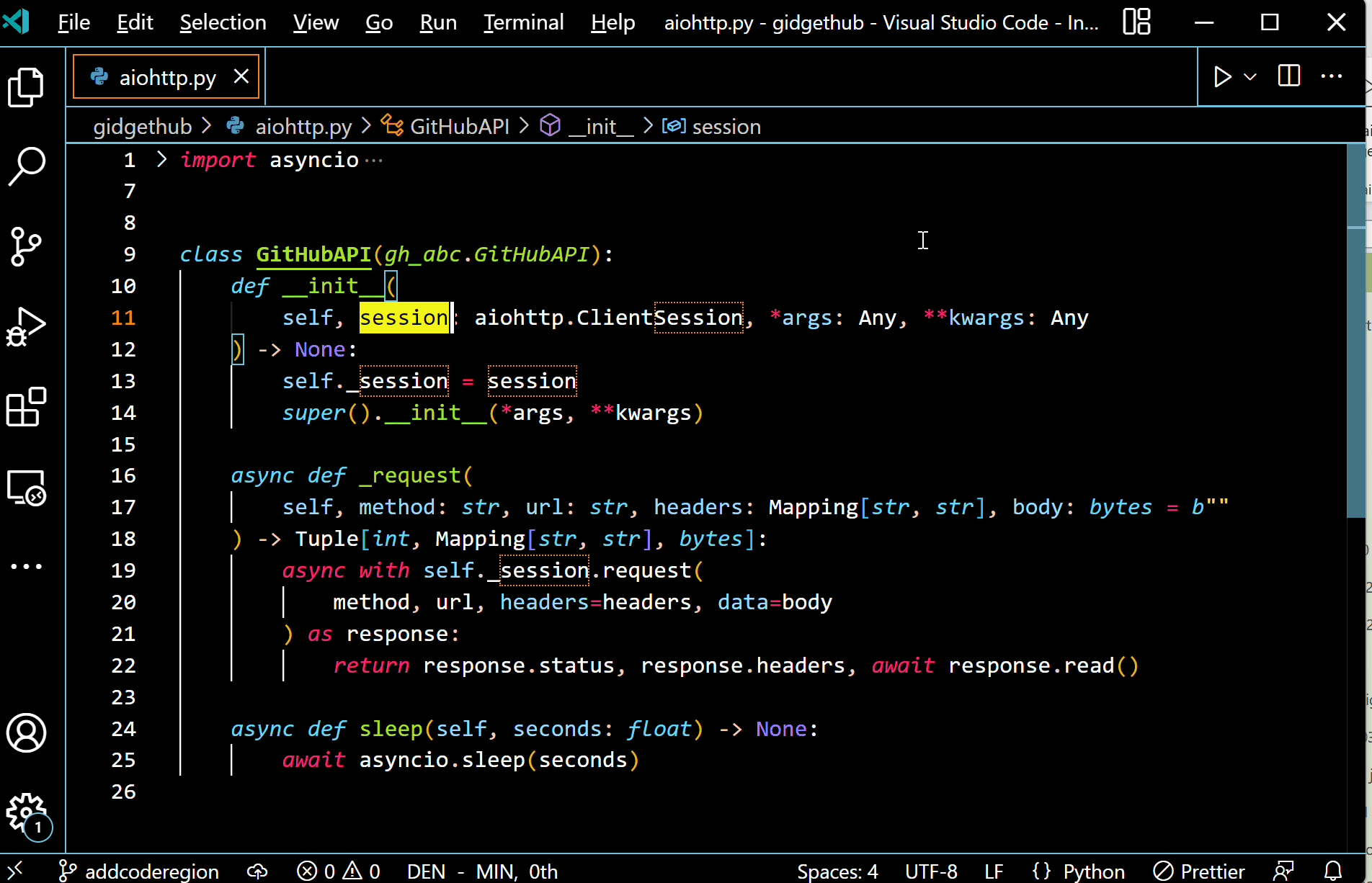Click the DEN - MIN, 0th status item
1372x883 pixels.
click(x=482, y=871)
